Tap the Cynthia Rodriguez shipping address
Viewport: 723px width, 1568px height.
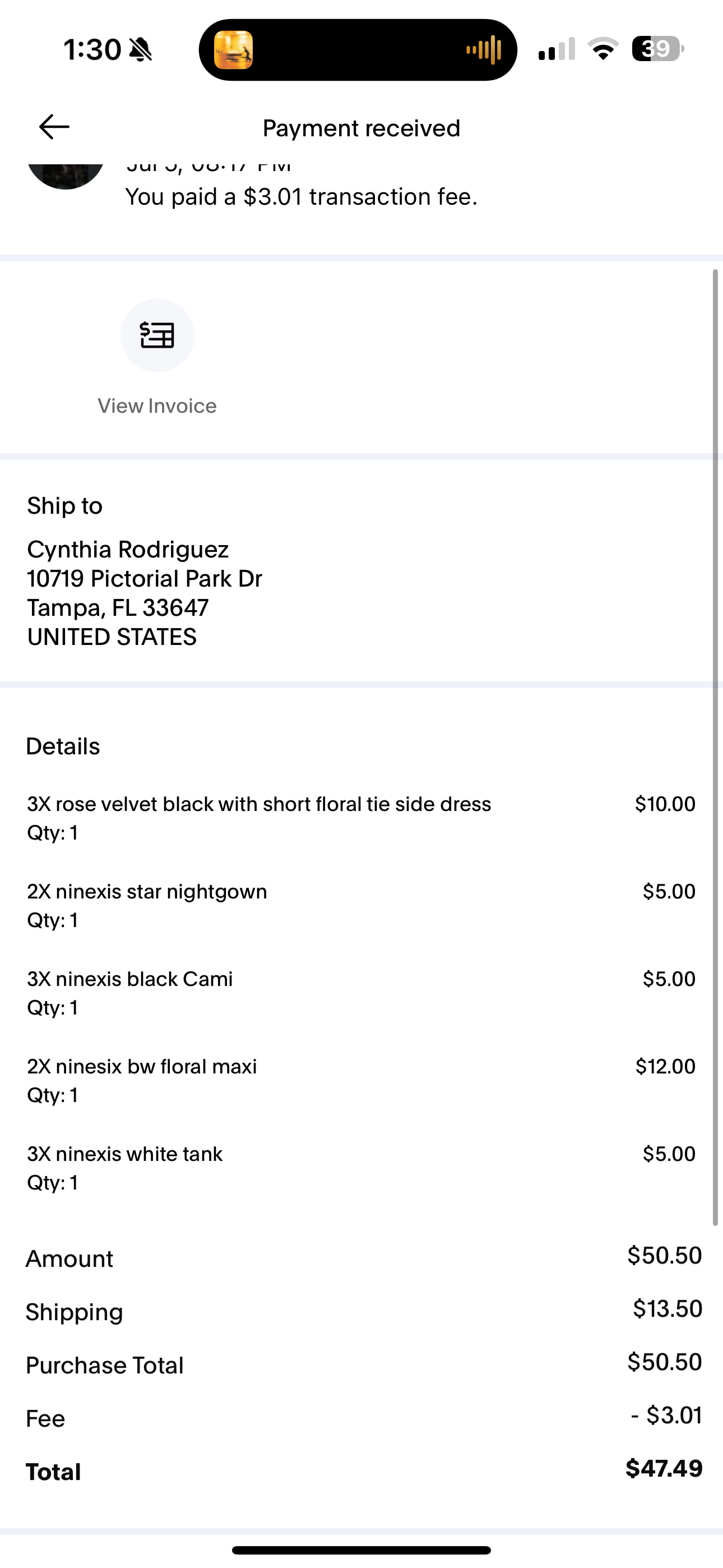(145, 593)
